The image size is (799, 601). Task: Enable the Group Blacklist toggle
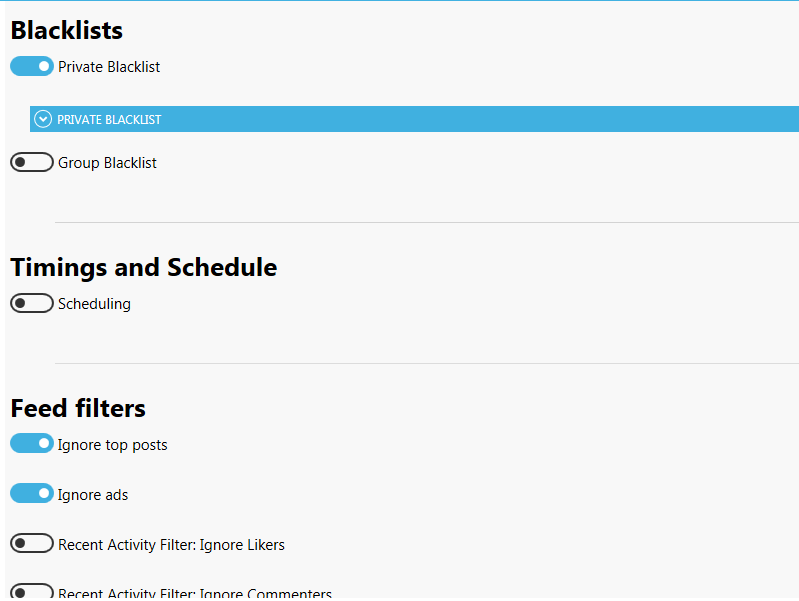(x=32, y=162)
